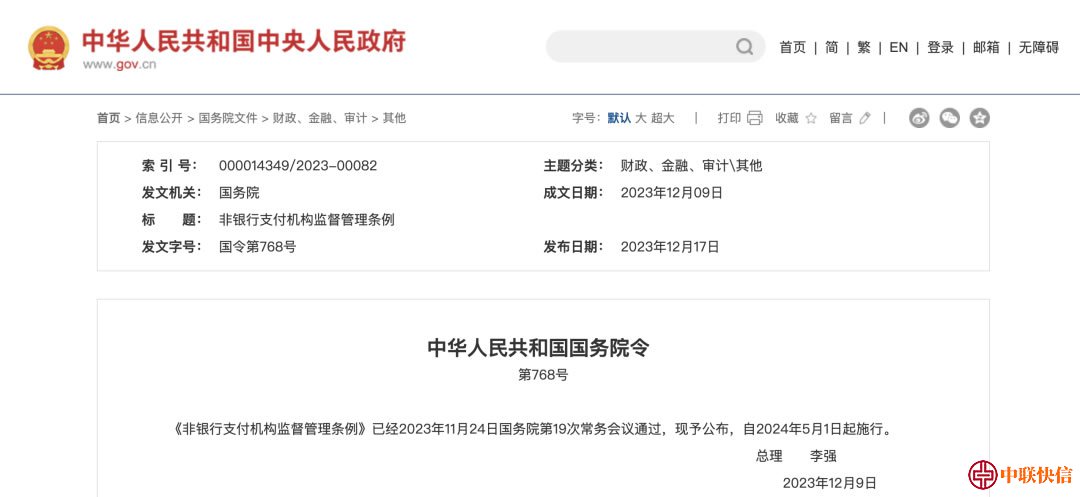
Task: Share via the Qzone star icon
Action: 979,118
